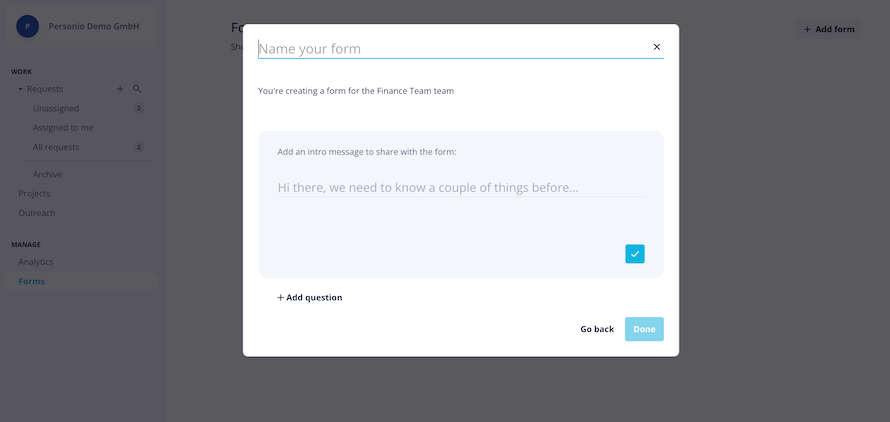Click the Done button
The height and width of the screenshot is (422, 890).
pos(644,329)
